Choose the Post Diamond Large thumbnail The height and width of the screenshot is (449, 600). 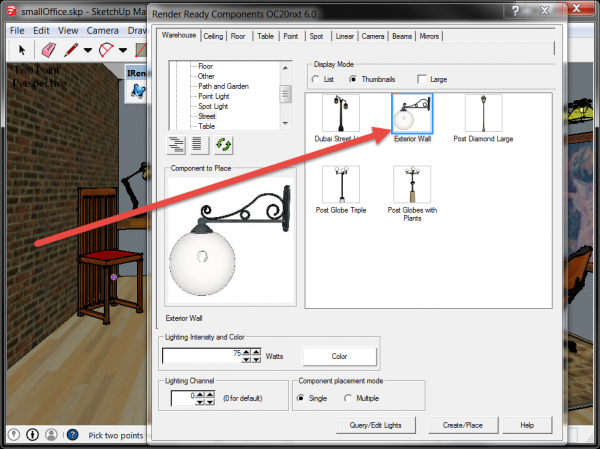(483, 113)
